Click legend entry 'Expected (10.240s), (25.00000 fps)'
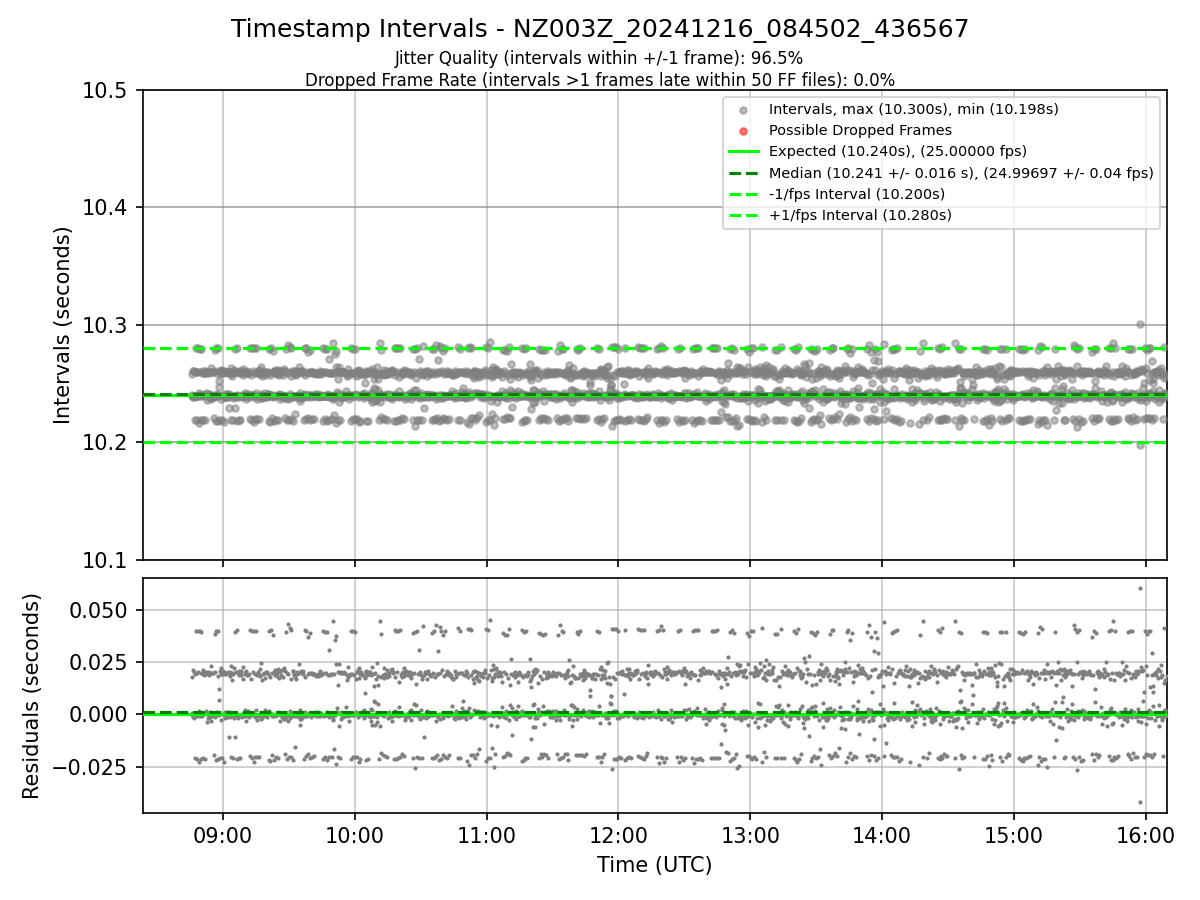This screenshot has height=900, width=1200. coord(898,151)
